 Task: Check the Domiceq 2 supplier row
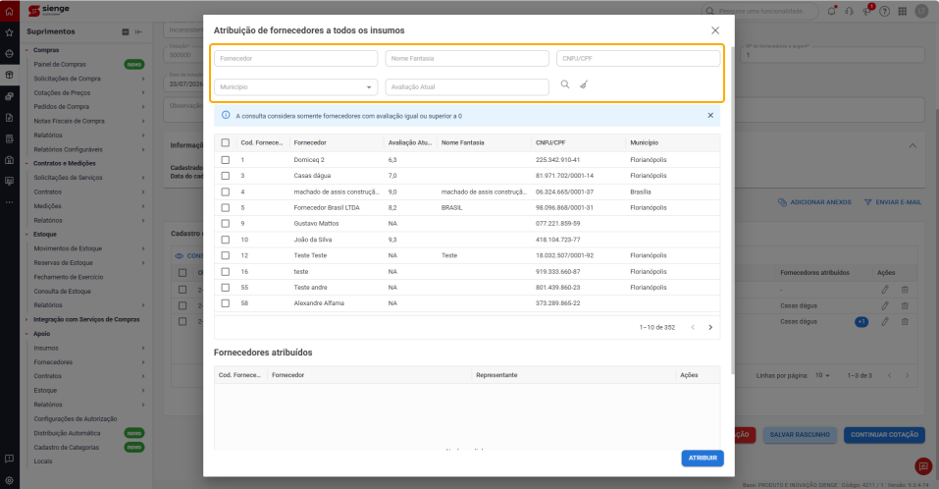pyautogui.click(x=225, y=160)
